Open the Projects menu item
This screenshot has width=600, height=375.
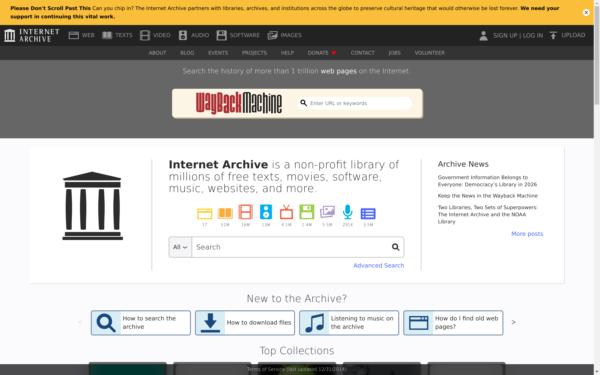click(254, 53)
